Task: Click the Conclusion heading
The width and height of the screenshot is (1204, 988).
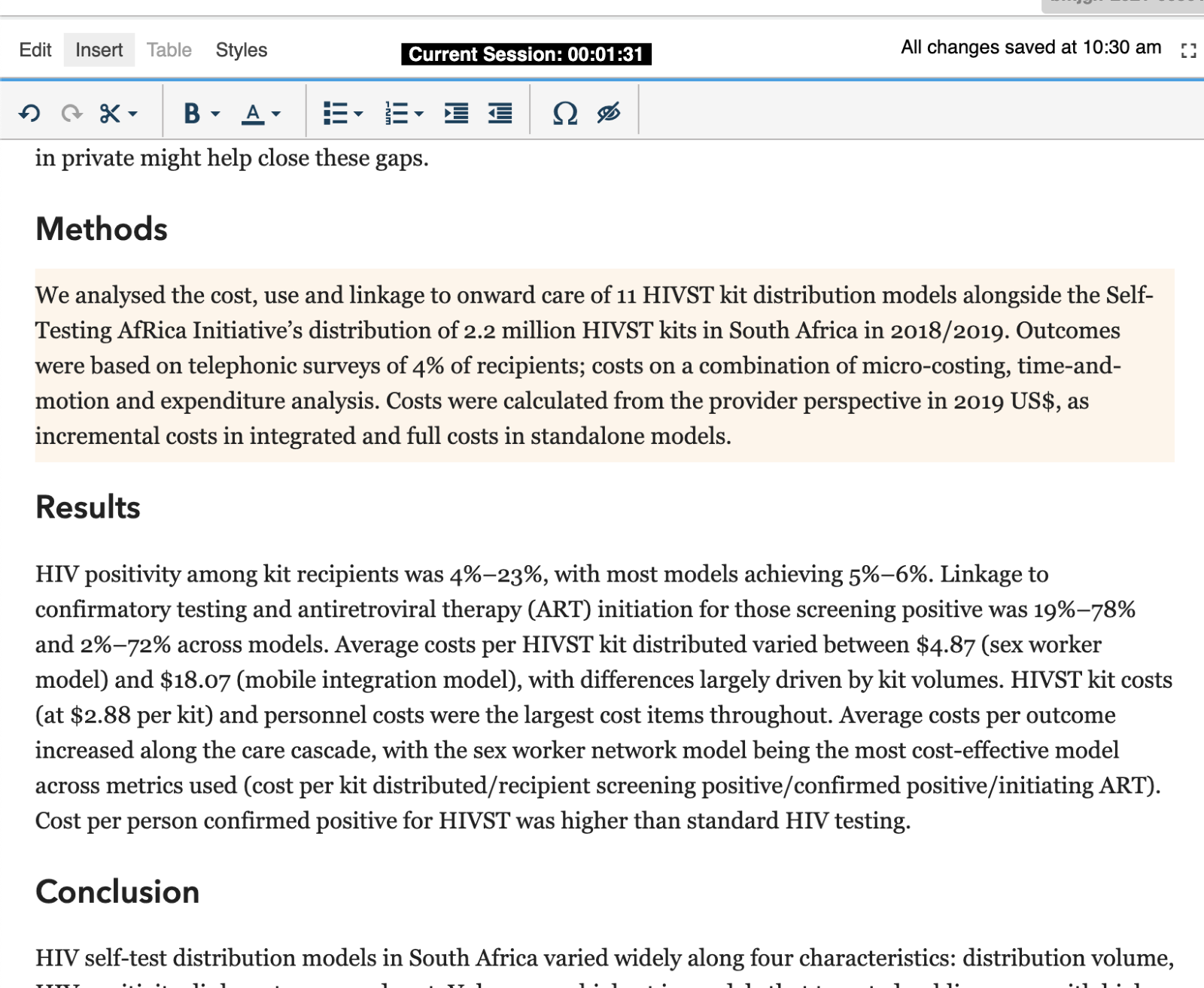Action: pyautogui.click(x=117, y=892)
